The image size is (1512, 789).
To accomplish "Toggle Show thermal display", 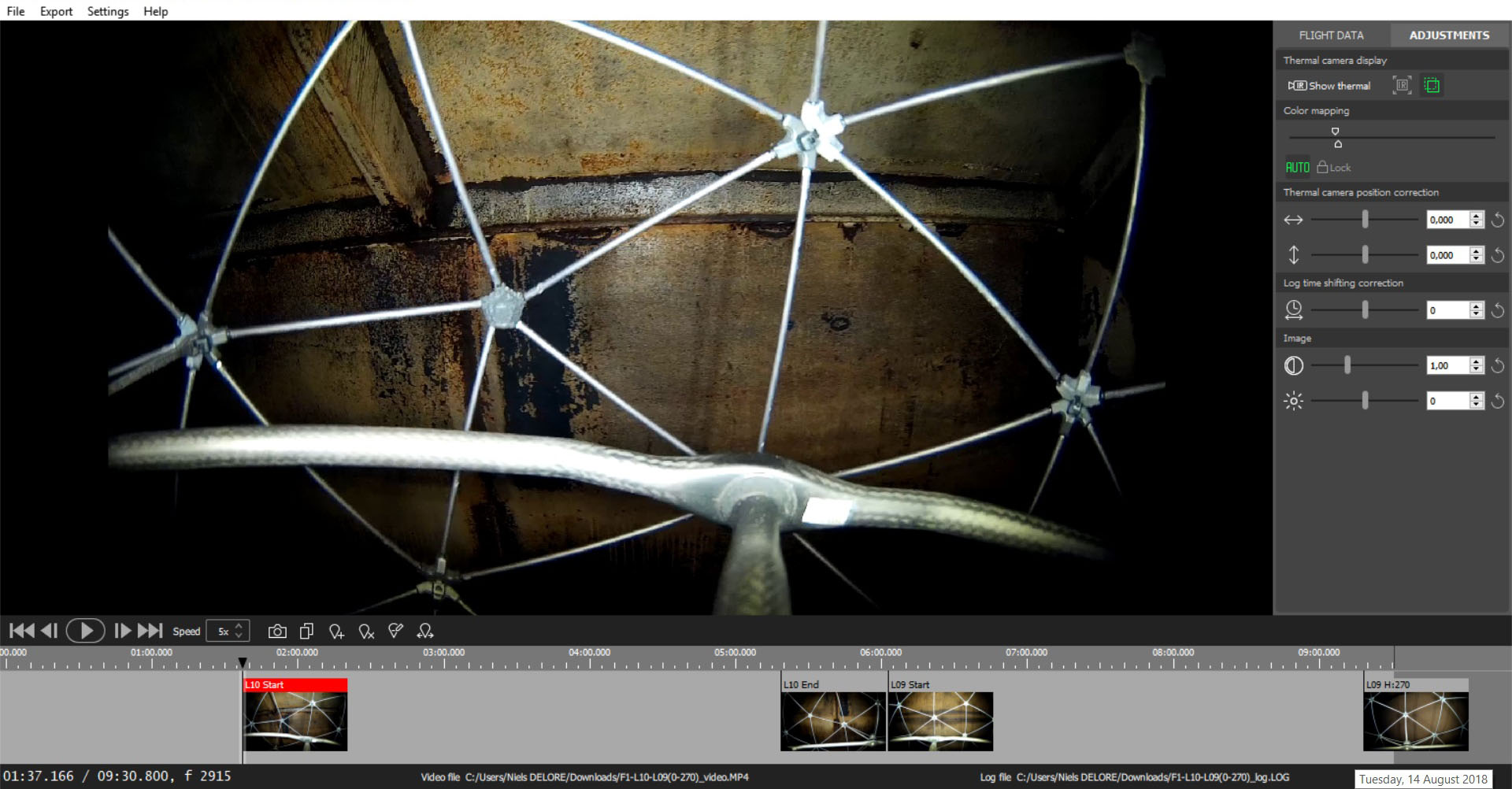I will pos(1329,86).
